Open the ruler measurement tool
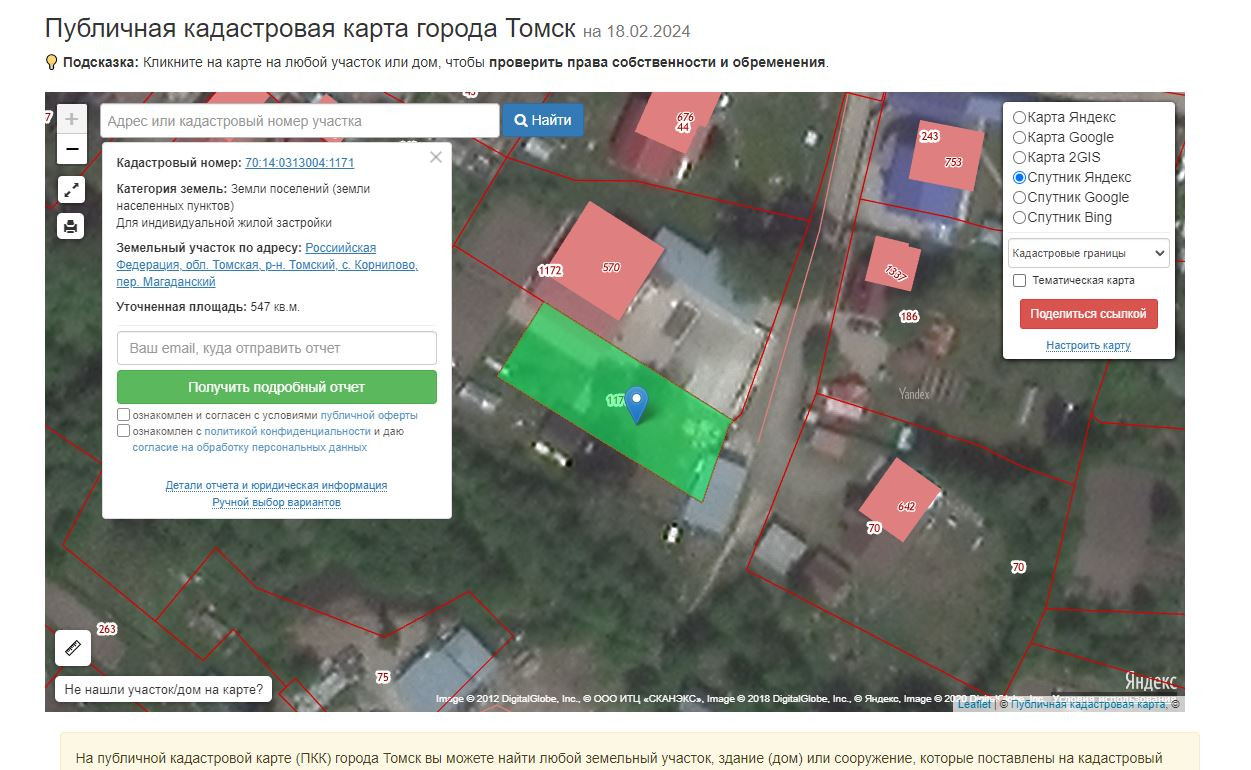This screenshot has height=770, width=1251. [73, 648]
